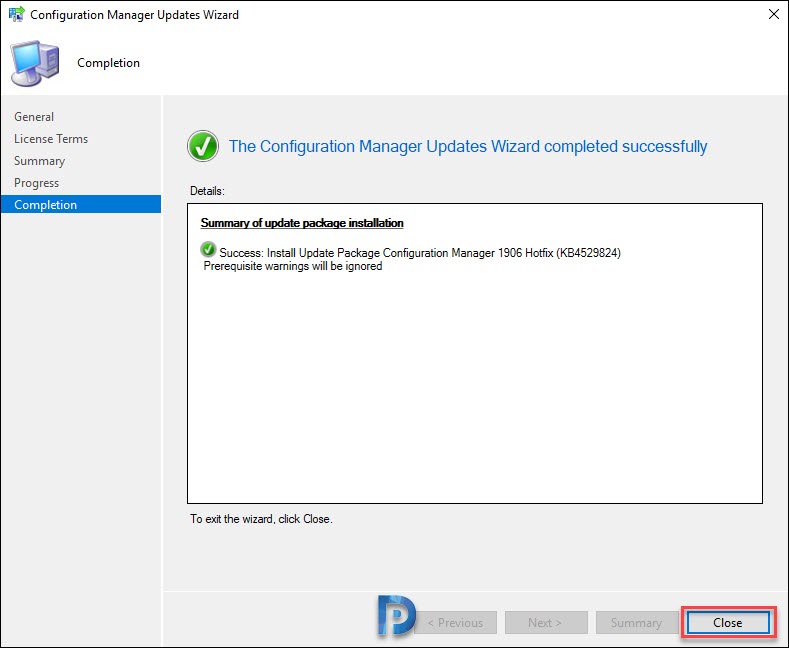
Task: Click 'Summary of update package installation' heading
Action: (302, 223)
